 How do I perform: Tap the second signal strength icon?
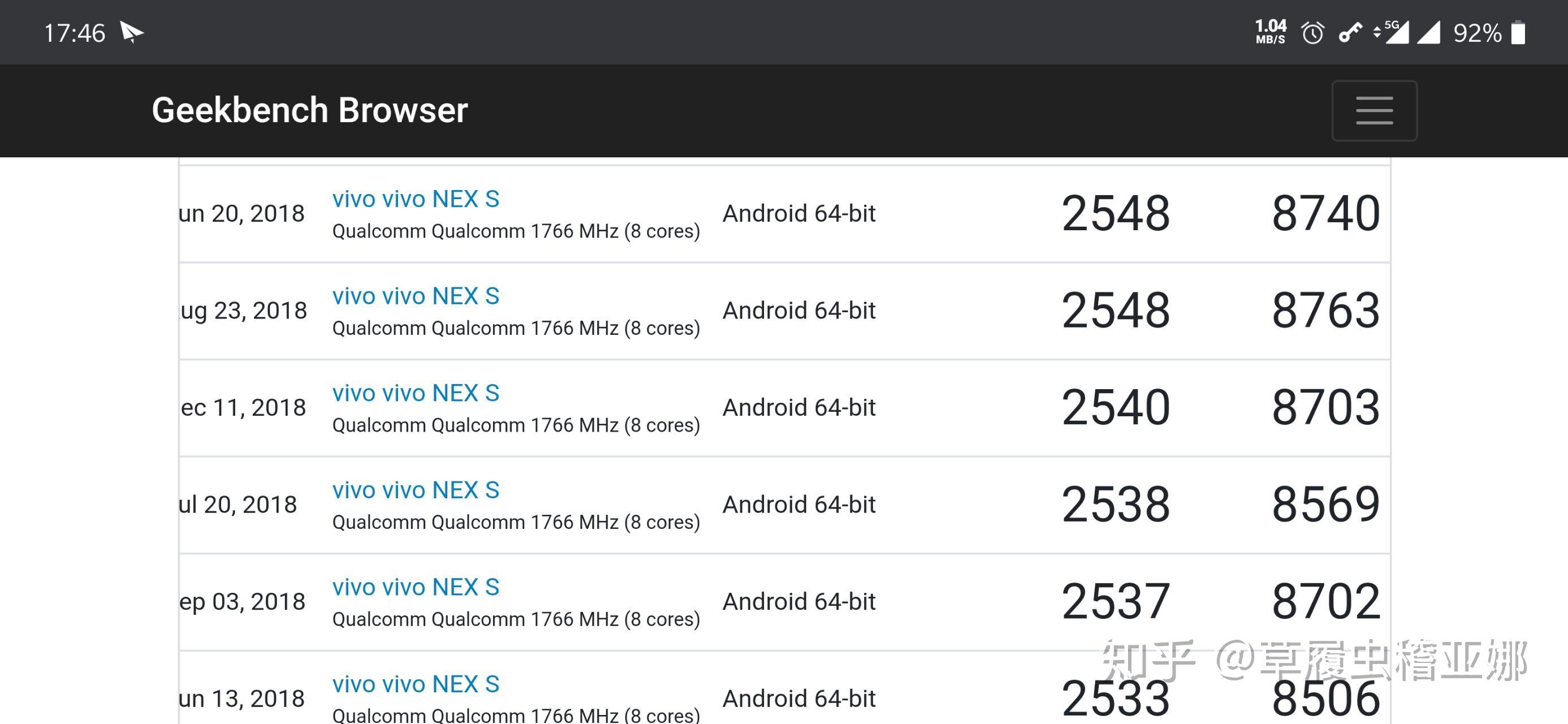[1428, 33]
